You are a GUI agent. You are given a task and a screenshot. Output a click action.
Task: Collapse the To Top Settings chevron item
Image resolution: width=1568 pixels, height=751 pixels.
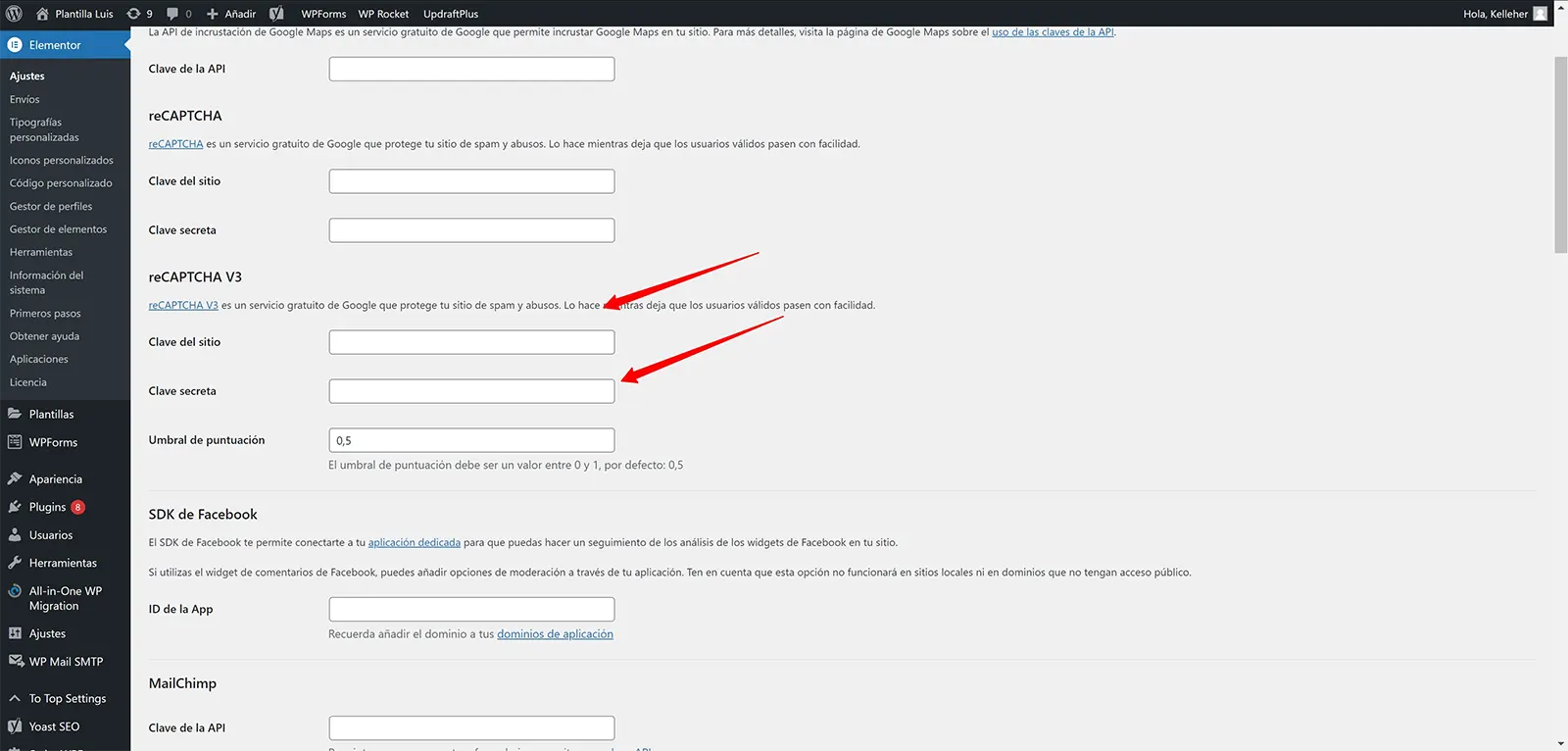(x=15, y=699)
